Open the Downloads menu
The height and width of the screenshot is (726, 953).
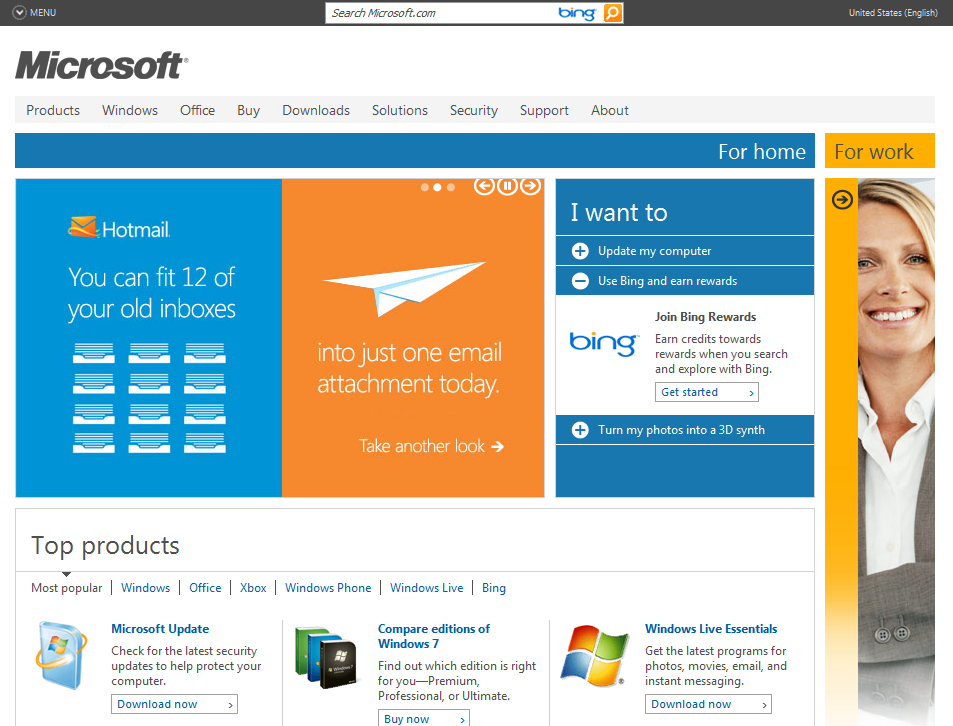point(316,111)
